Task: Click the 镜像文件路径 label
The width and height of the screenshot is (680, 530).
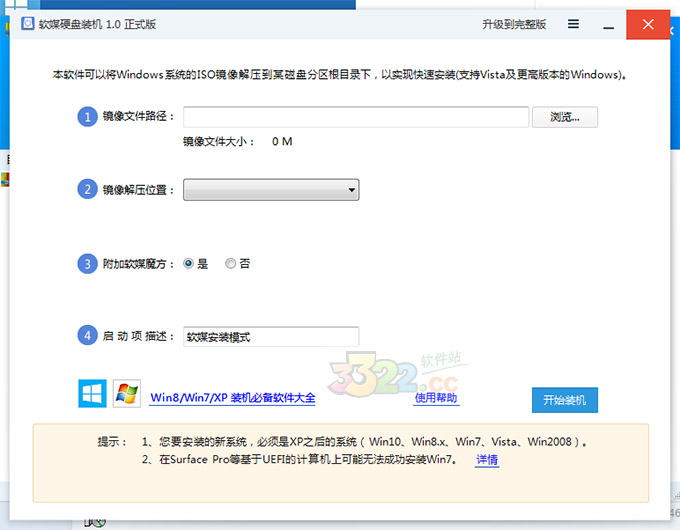Action: tap(138, 116)
